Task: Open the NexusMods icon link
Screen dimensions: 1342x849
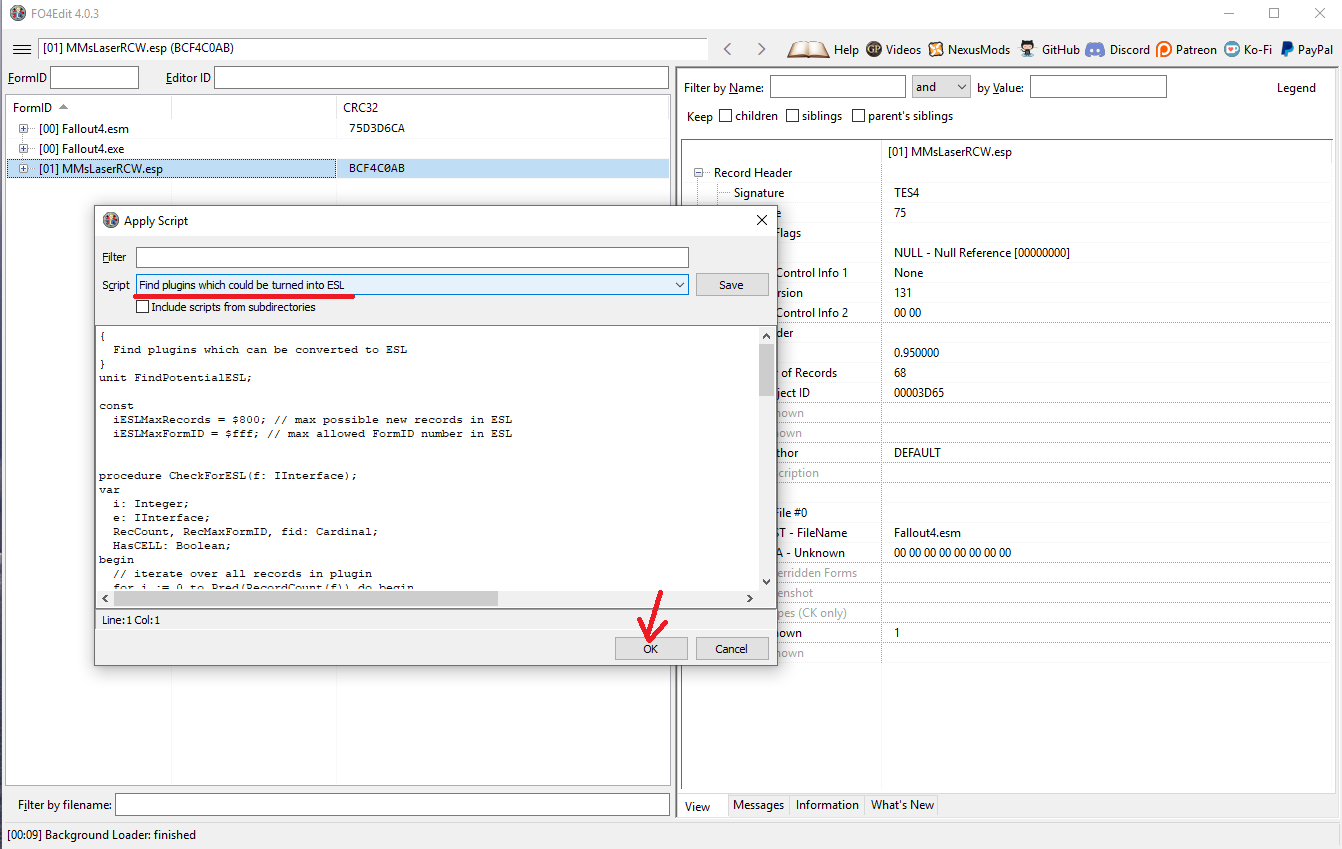Action: coord(936,49)
